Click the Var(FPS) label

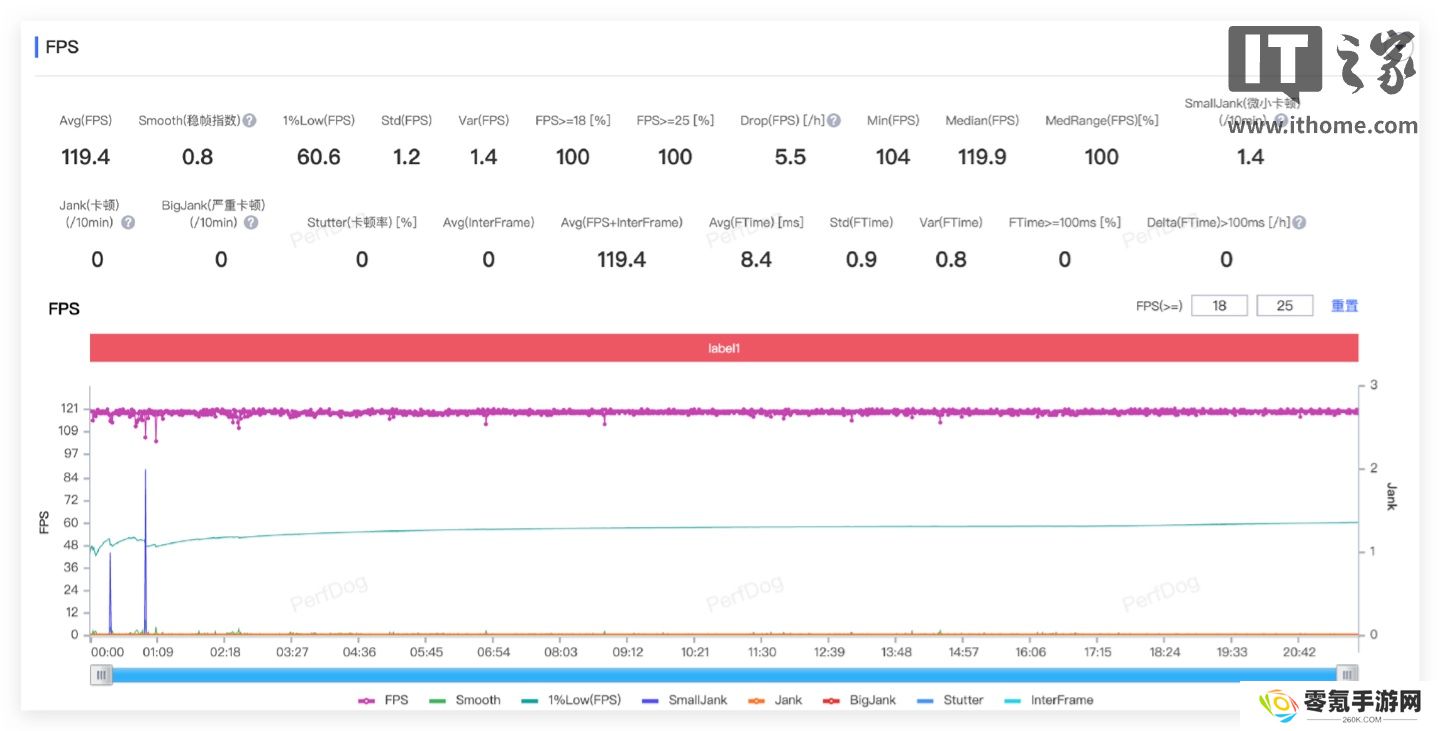coord(484,120)
